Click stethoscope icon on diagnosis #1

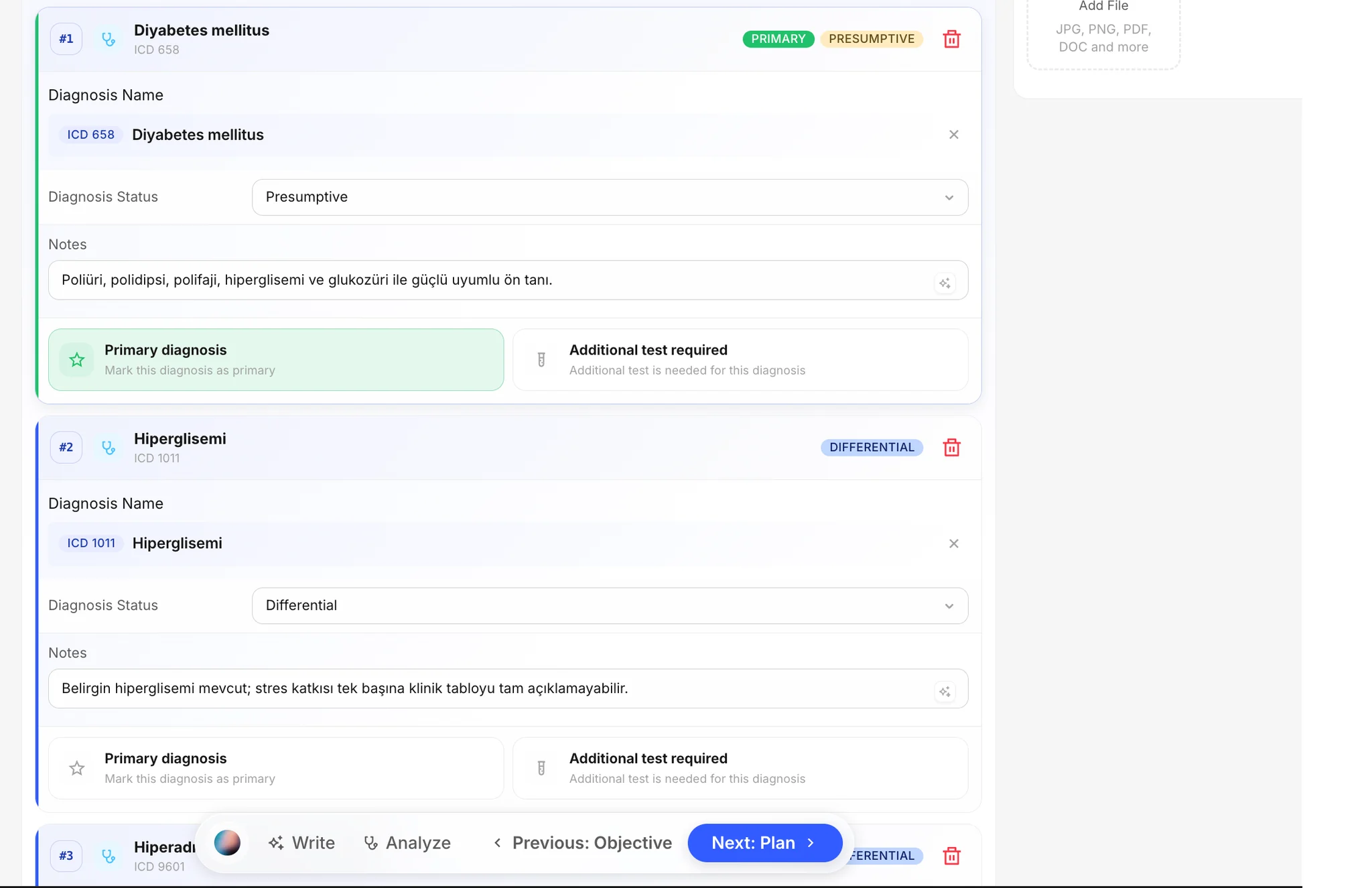pos(108,39)
